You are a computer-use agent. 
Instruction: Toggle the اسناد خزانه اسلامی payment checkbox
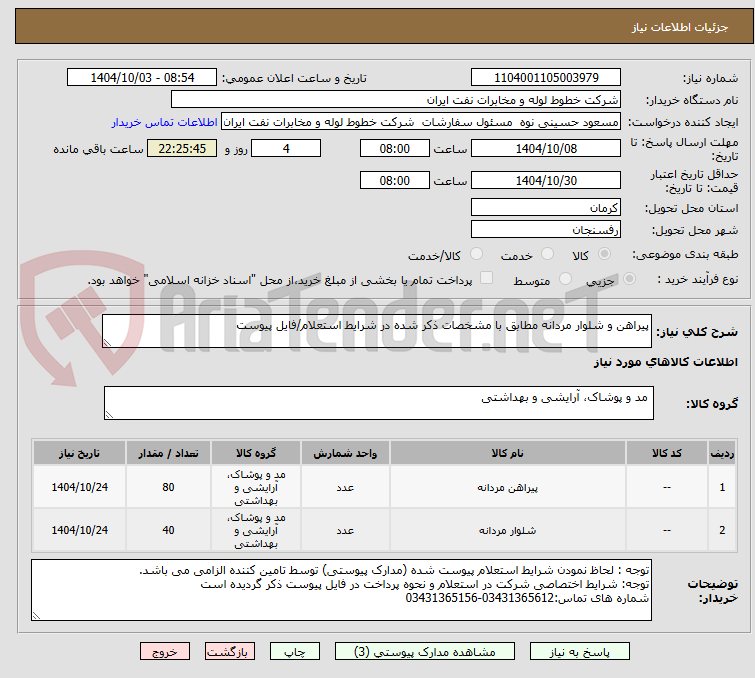(487, 278)
